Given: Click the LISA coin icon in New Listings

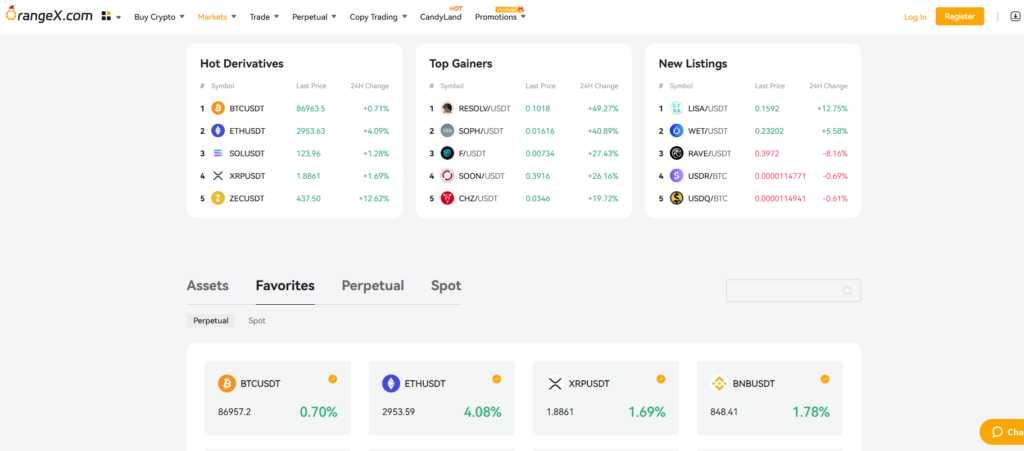Looking at the screenshot, I should pos(676,108).
